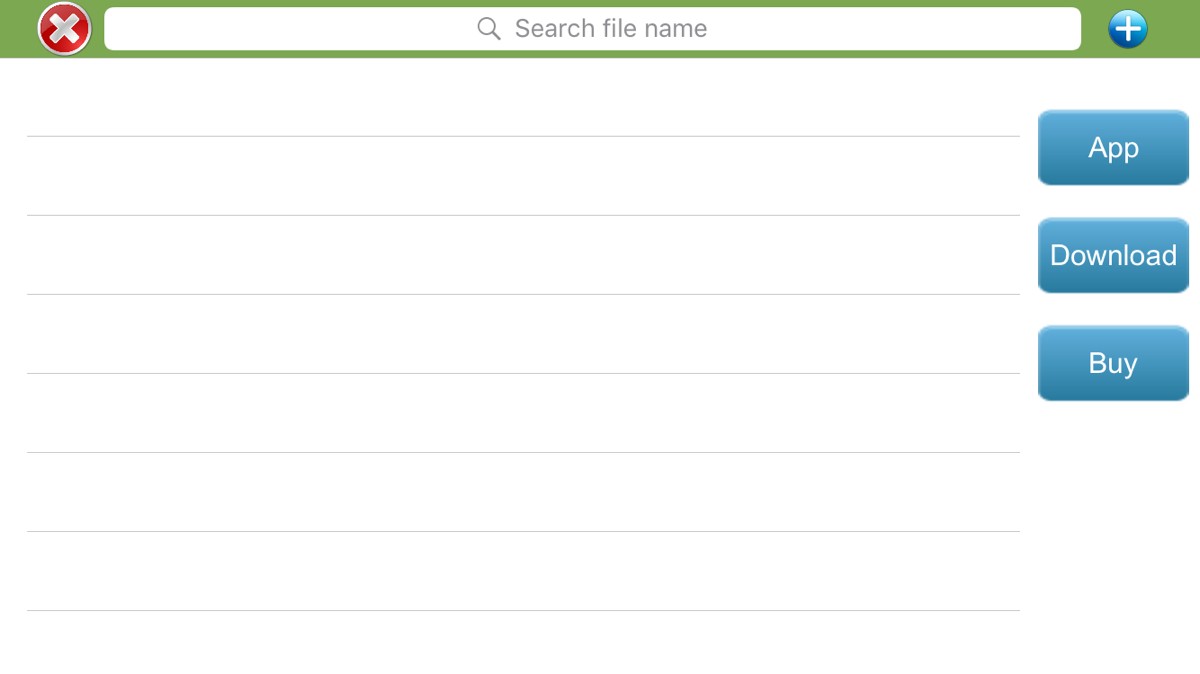
Task: Click the 'Search file name' placeholder text
Action: coord(610,29)
